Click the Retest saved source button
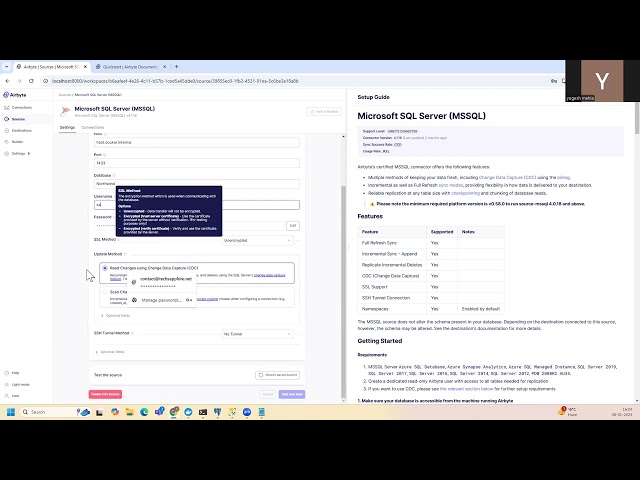 [278, 375]
